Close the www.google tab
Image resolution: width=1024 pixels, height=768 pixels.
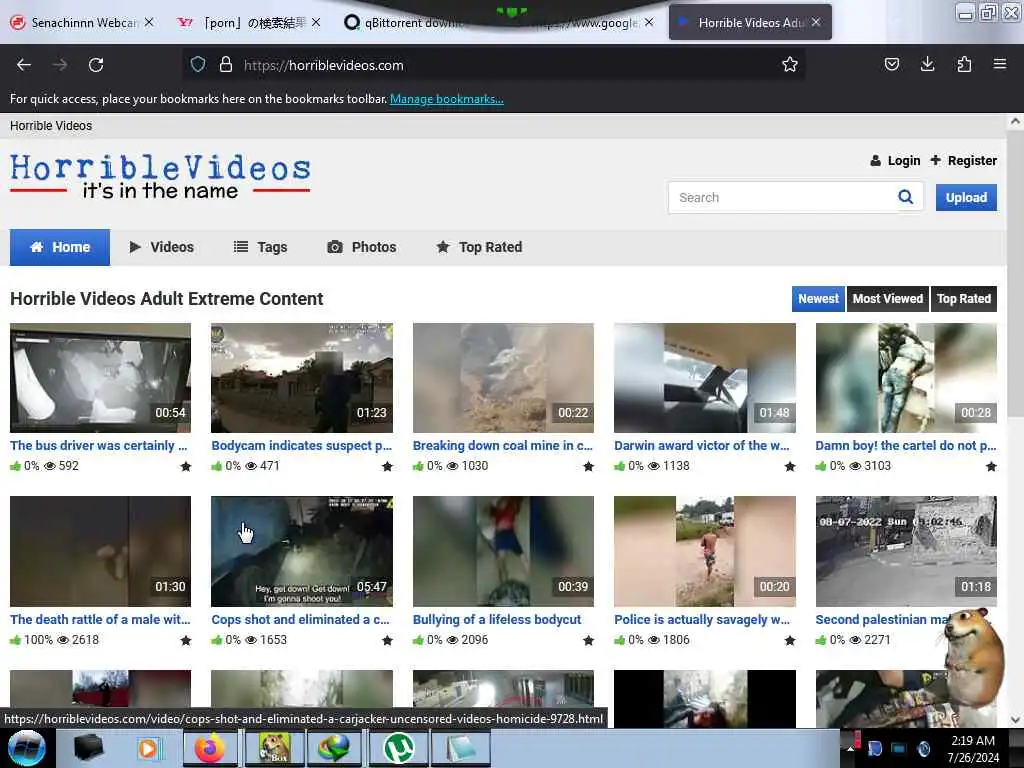click(x=648, y=22)
